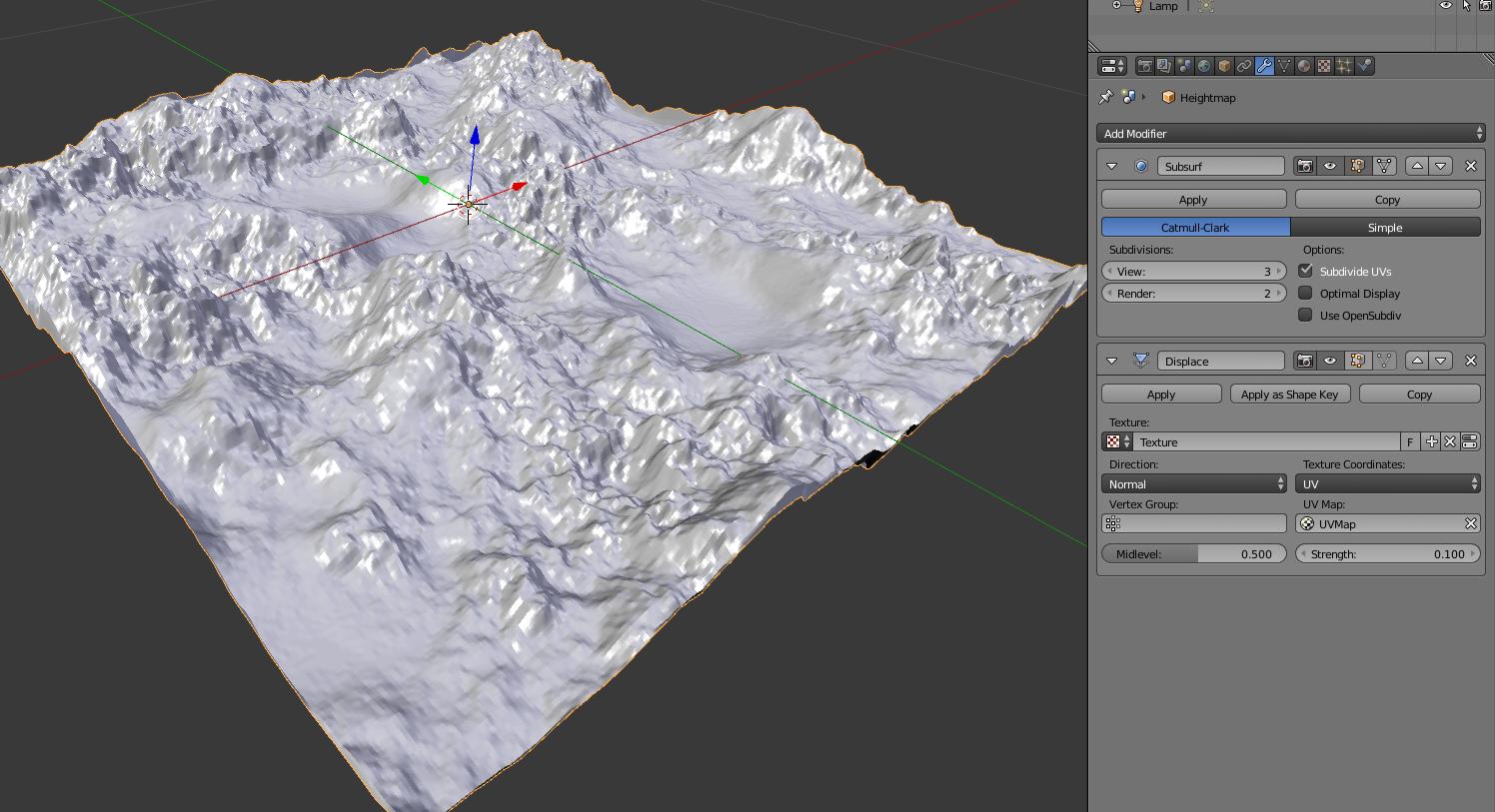
Task: Open Texture Coordinates UV dropdown
Action: pyautogui.click(x=1388, y=483)
